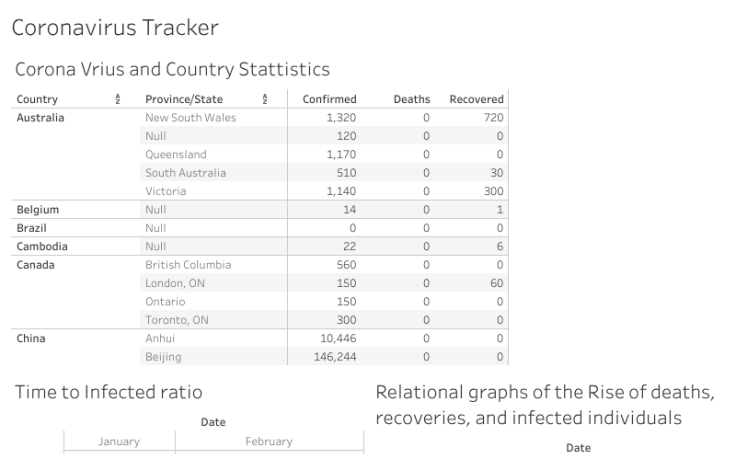Click the Queensland province row
Screen dimensions: 736x454
click(x=176, y=155)
